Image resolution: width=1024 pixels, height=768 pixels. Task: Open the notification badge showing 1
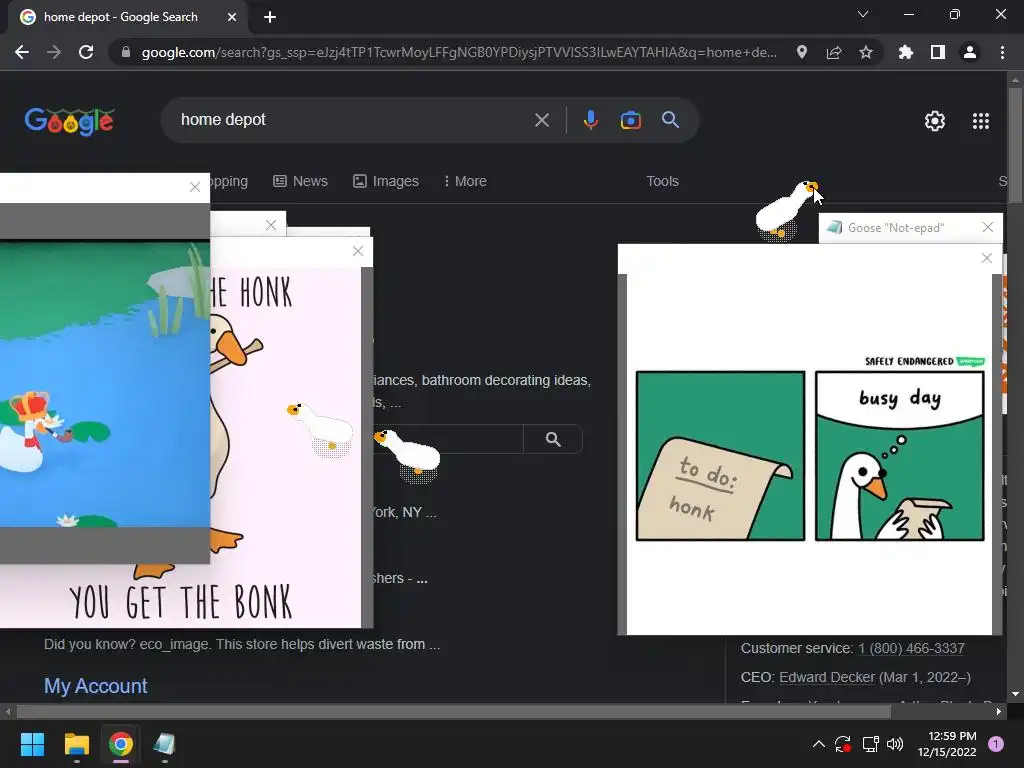995,744
